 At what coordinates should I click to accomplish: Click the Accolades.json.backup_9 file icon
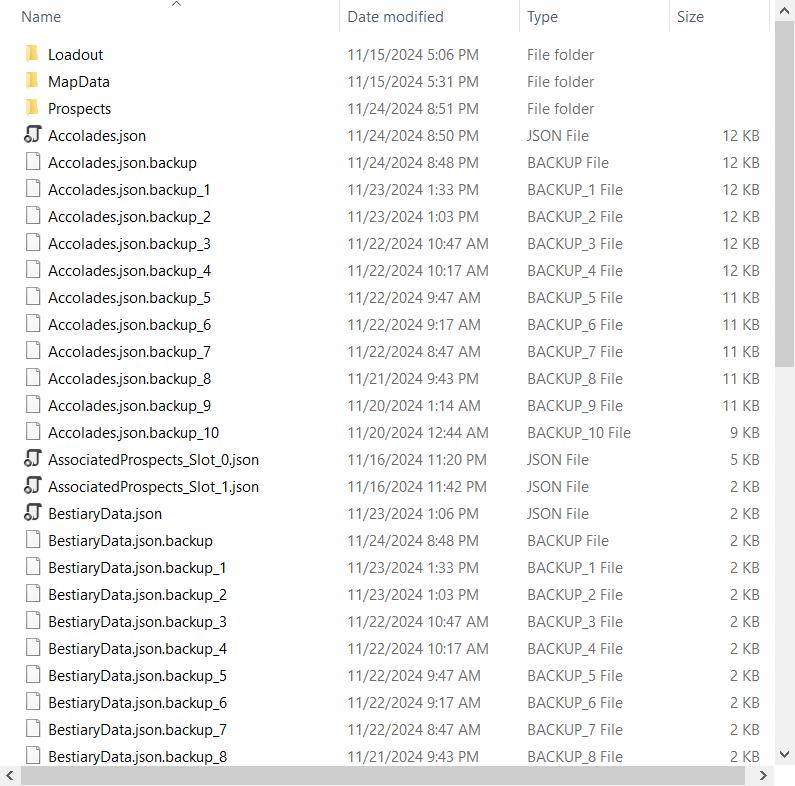pos(33,405)
